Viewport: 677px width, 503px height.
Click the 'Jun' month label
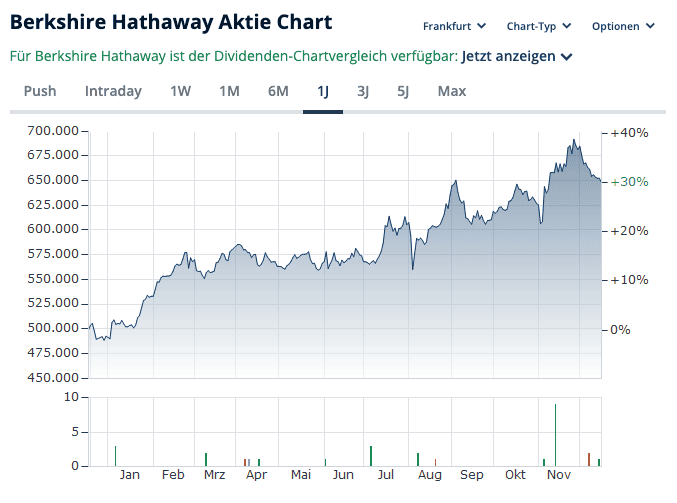[x=343, y=475]
